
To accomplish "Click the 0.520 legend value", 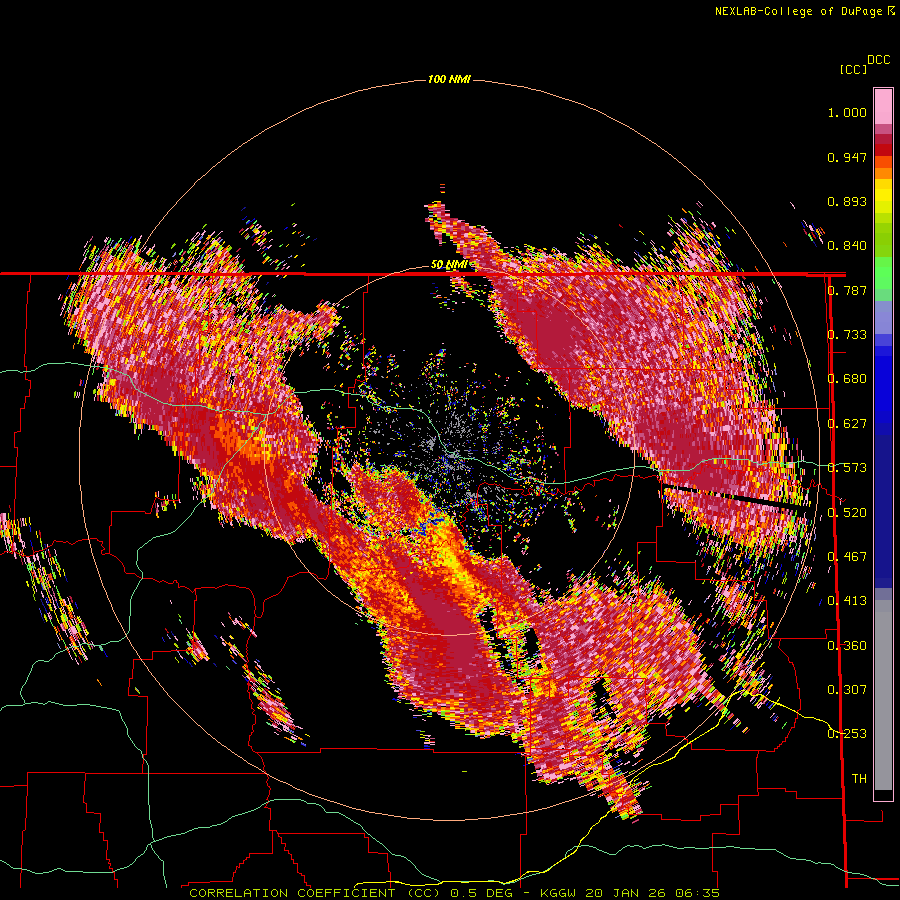I will (x=847, y=513).
